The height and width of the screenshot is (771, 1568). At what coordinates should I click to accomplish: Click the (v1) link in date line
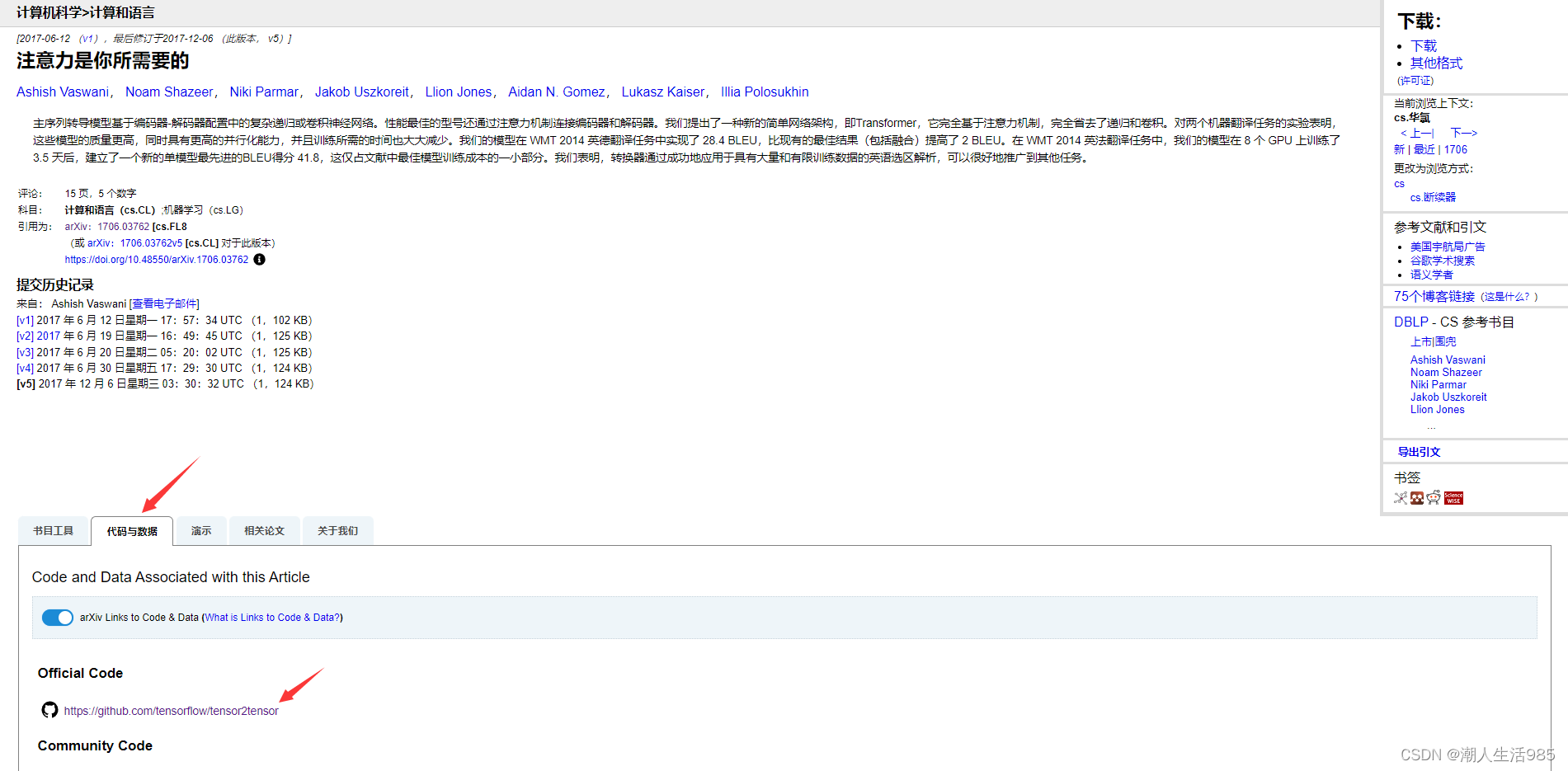88,39
